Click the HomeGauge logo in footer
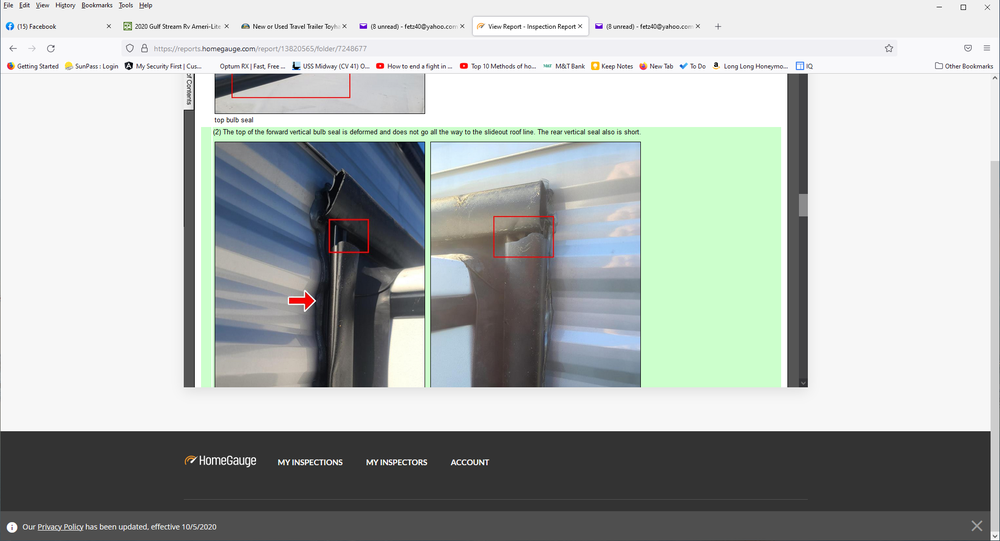 click(221, 462)
